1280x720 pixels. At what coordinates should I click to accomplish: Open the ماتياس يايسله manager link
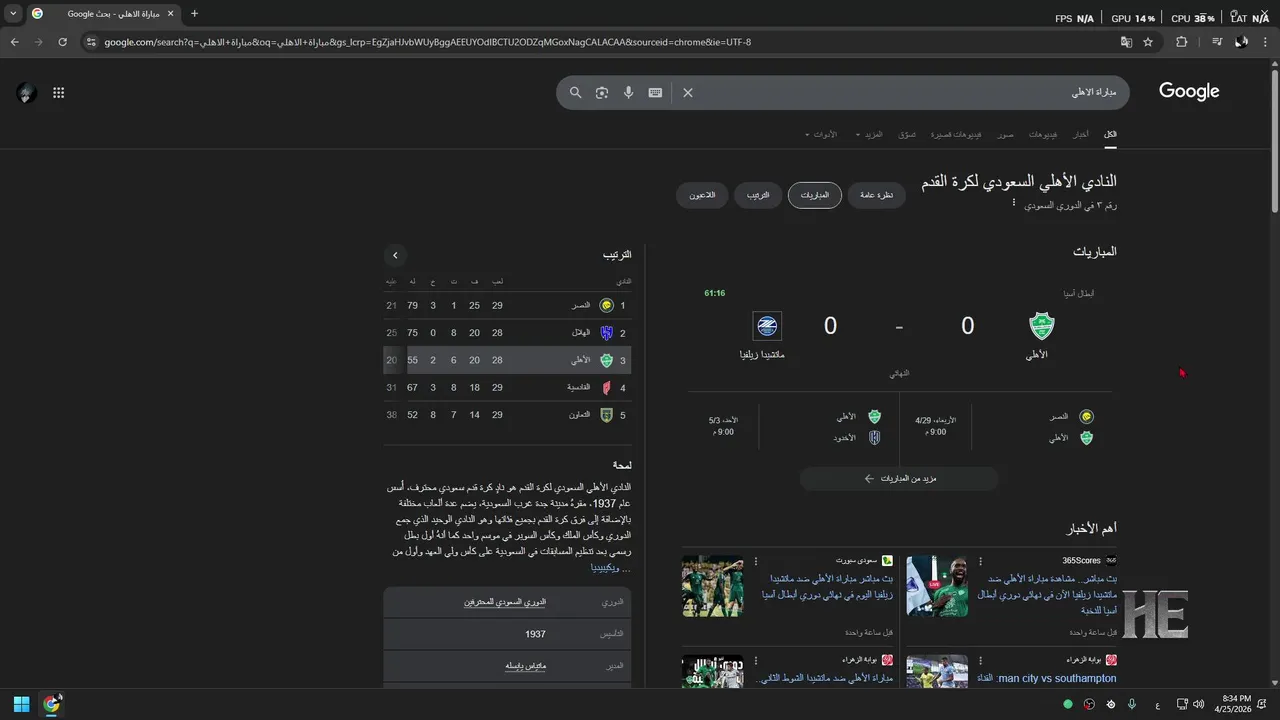pyautogui.click(x=525, y=666)
